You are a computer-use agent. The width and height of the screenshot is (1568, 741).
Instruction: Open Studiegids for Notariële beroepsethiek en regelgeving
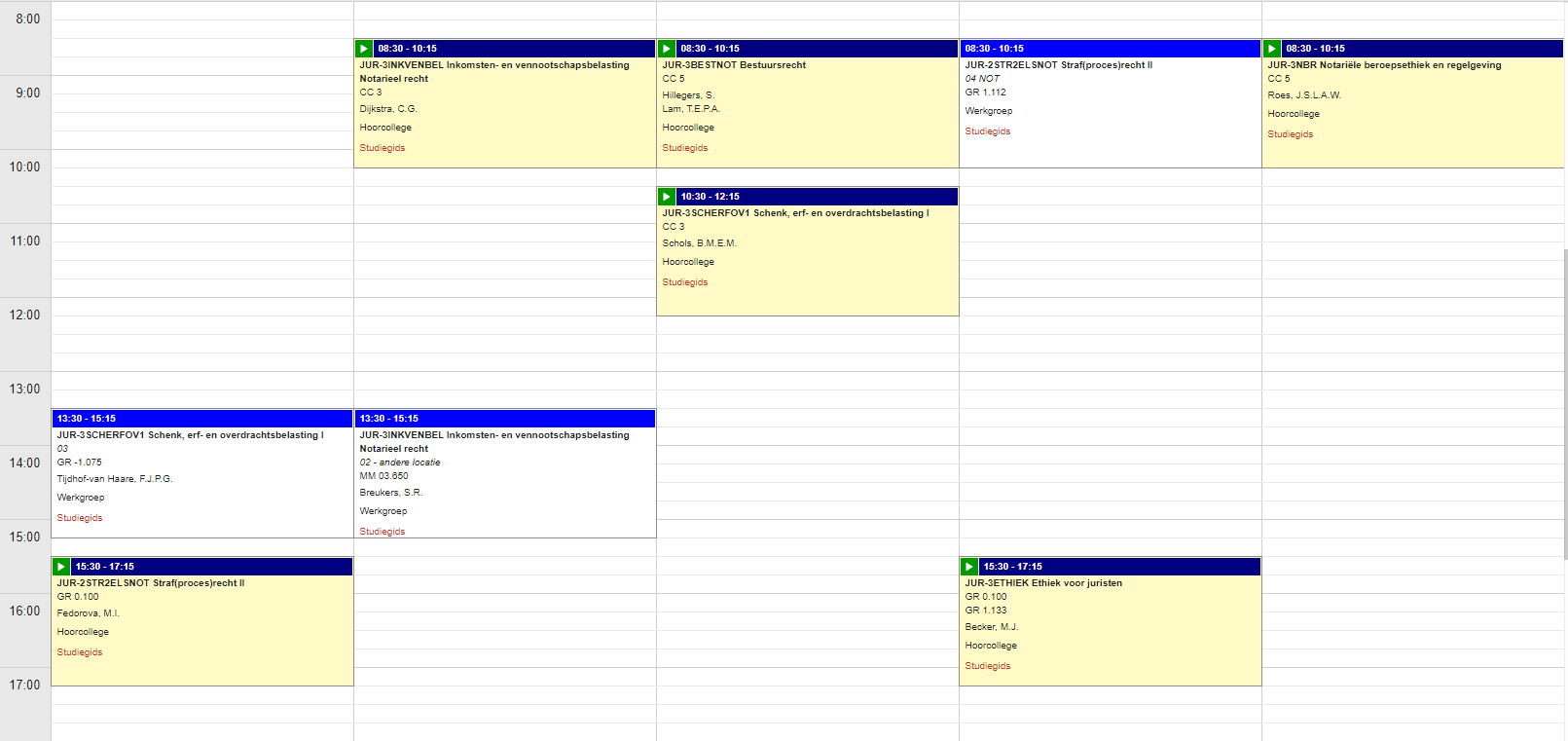(1291, 134)
